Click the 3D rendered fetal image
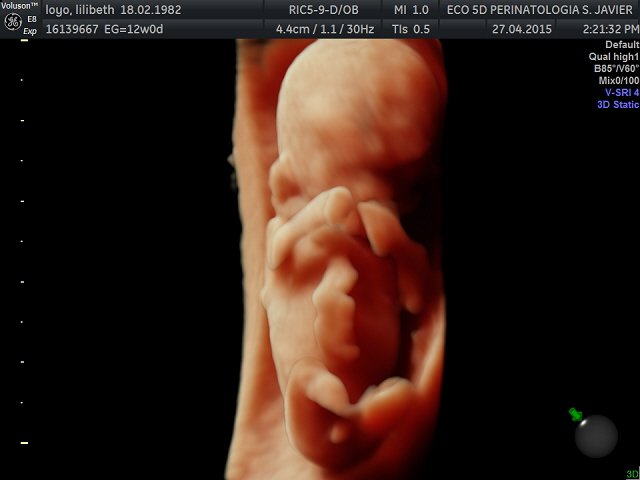The width and height of the screenshot is (640, 480). click(x=339, y=259)
